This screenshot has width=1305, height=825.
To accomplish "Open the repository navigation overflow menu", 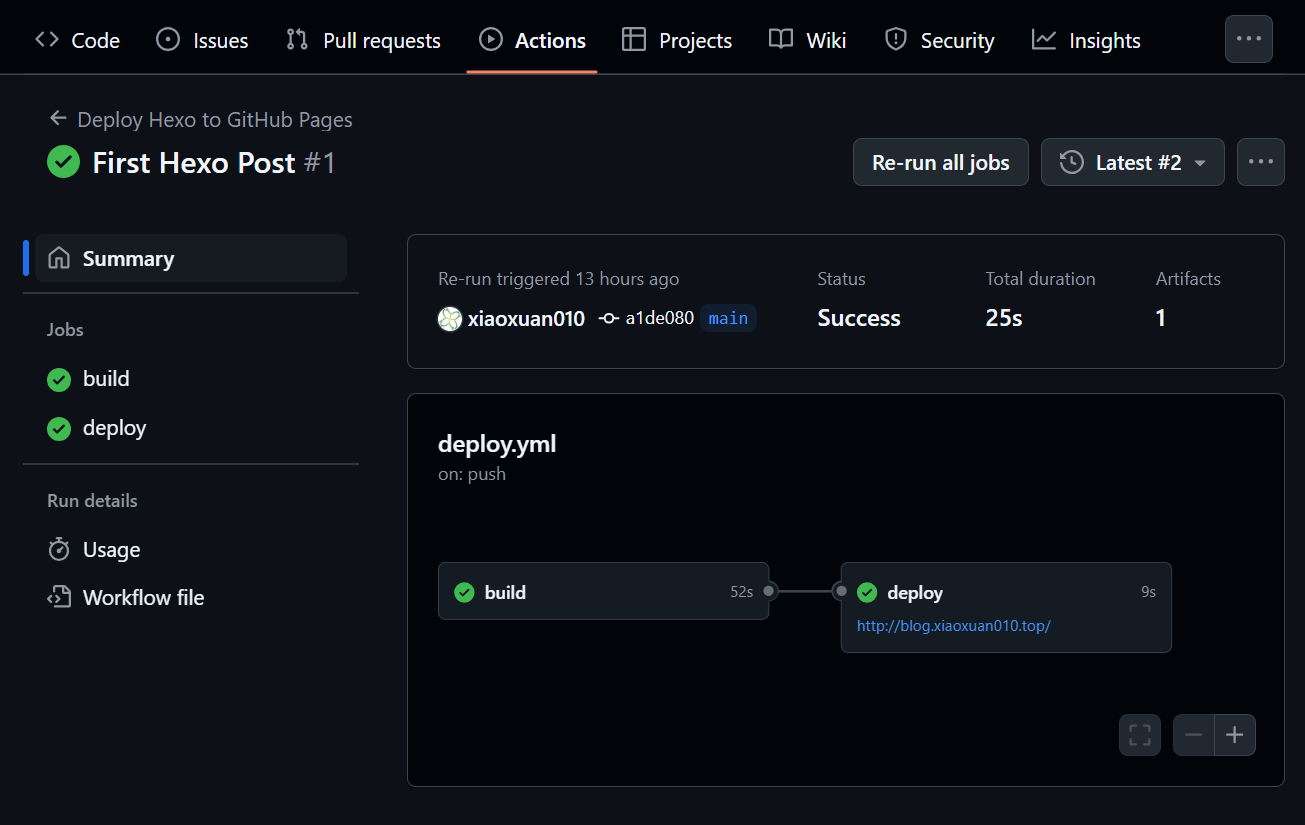I will 1248,38.
